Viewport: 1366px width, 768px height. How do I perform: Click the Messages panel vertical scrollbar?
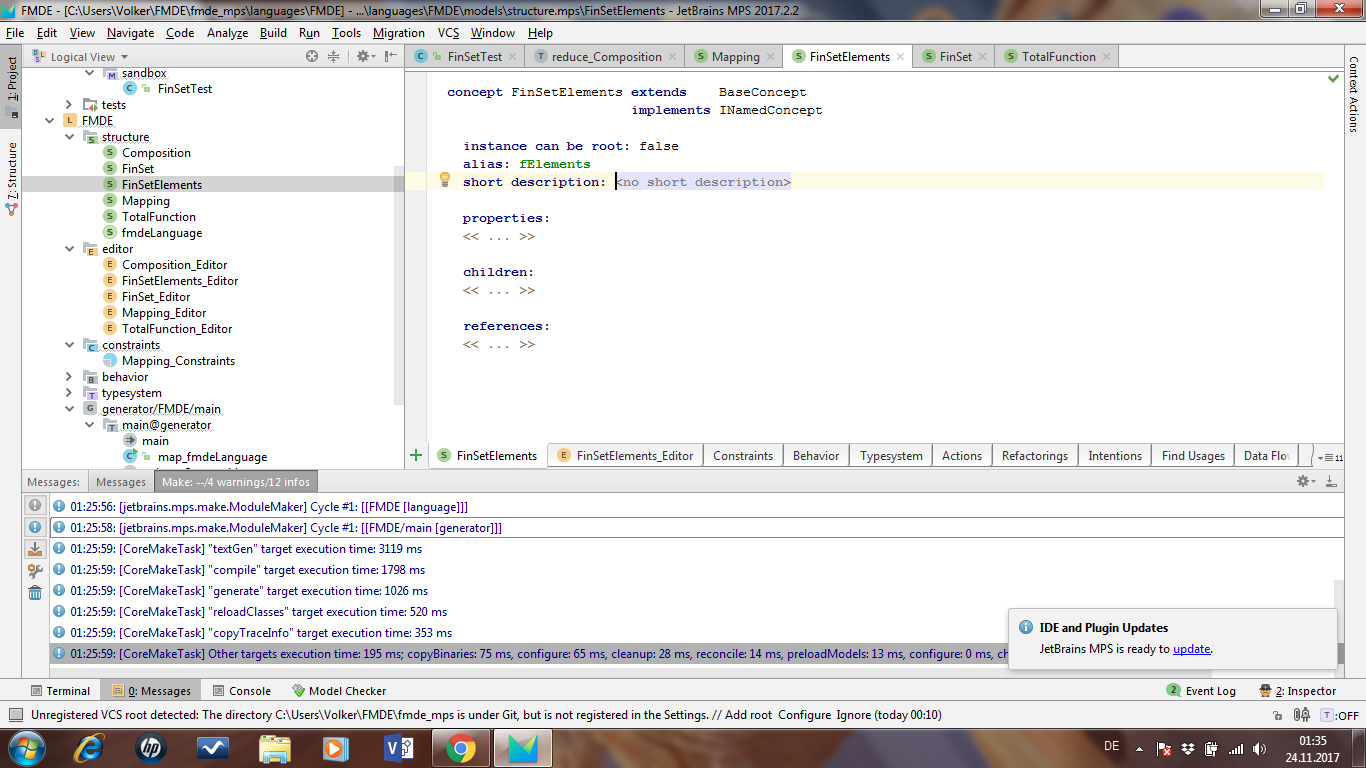point(1340,620)
